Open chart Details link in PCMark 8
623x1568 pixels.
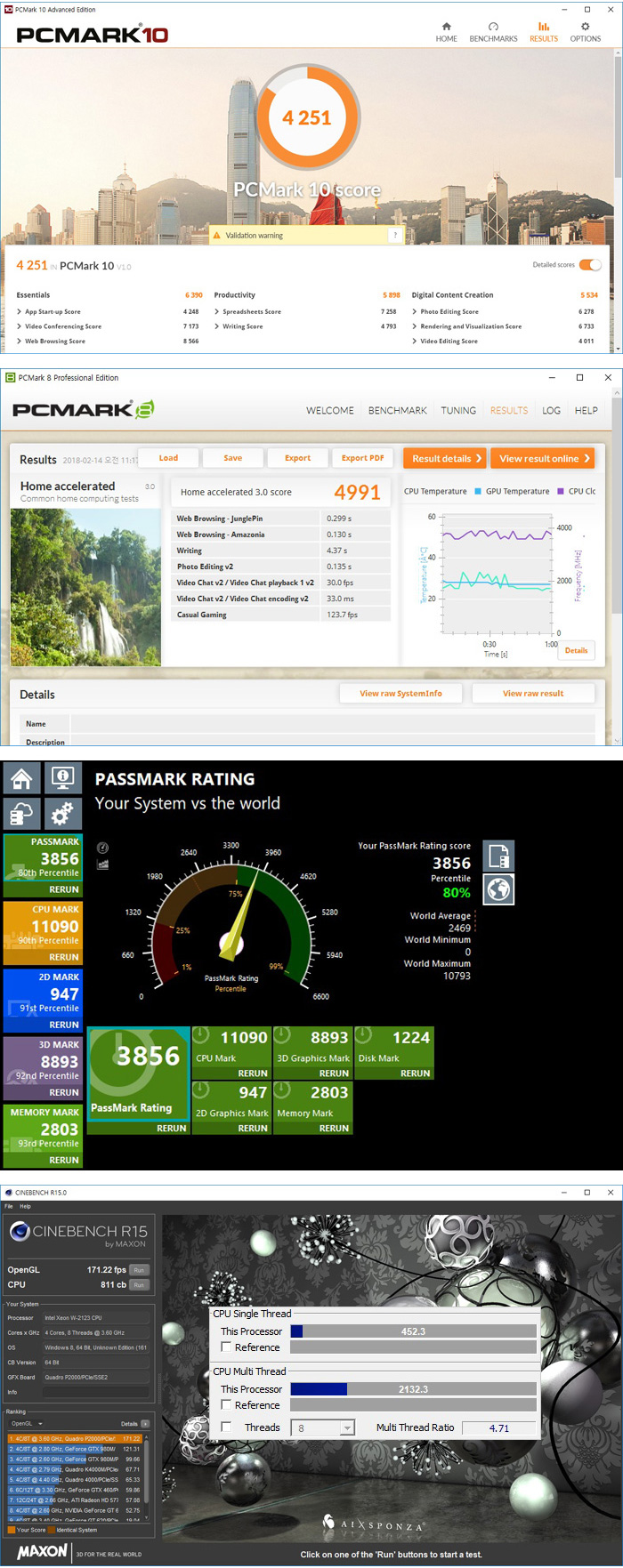pyautogui.click(x=577, y=650)
